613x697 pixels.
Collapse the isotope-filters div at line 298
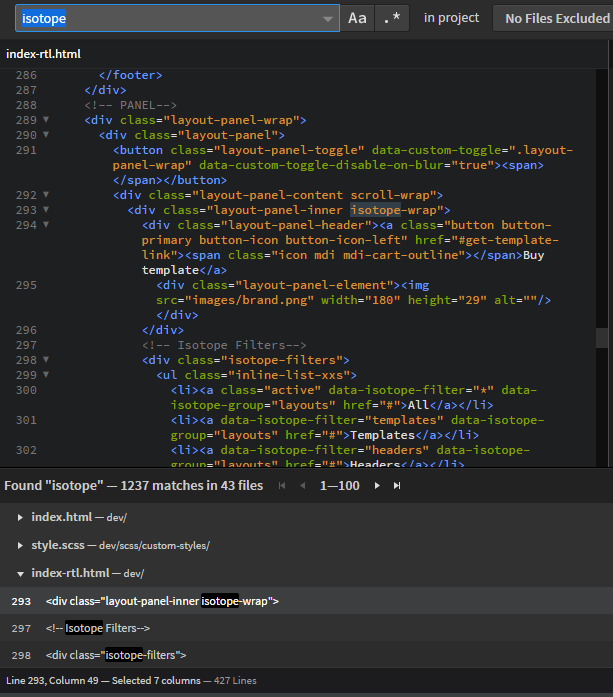46,360
